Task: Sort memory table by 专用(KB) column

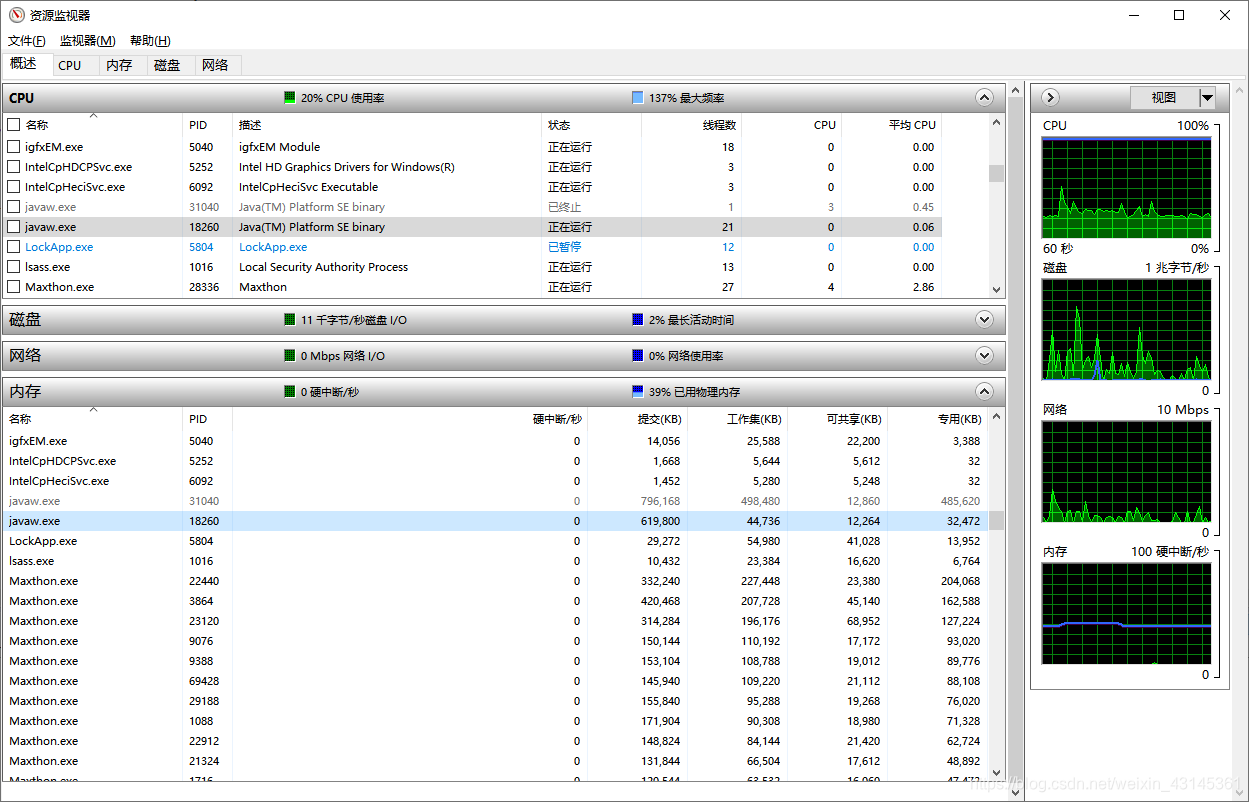Action: 937,419
